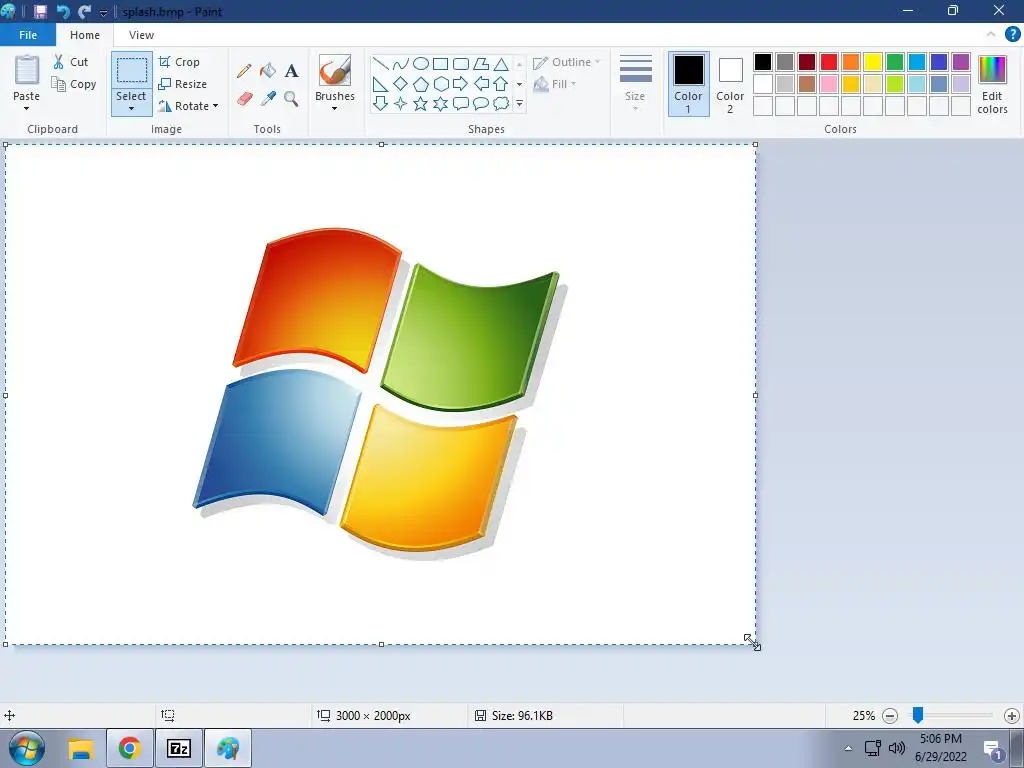Choose the Rectangle shape

coord(441,63)
